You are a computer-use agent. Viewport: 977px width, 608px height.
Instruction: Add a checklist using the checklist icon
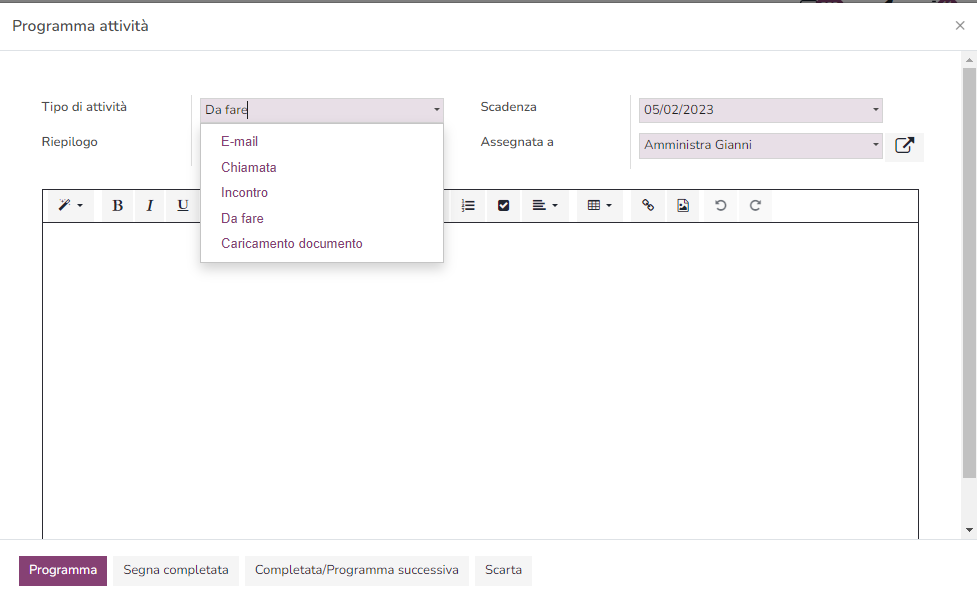coord(503,205)
